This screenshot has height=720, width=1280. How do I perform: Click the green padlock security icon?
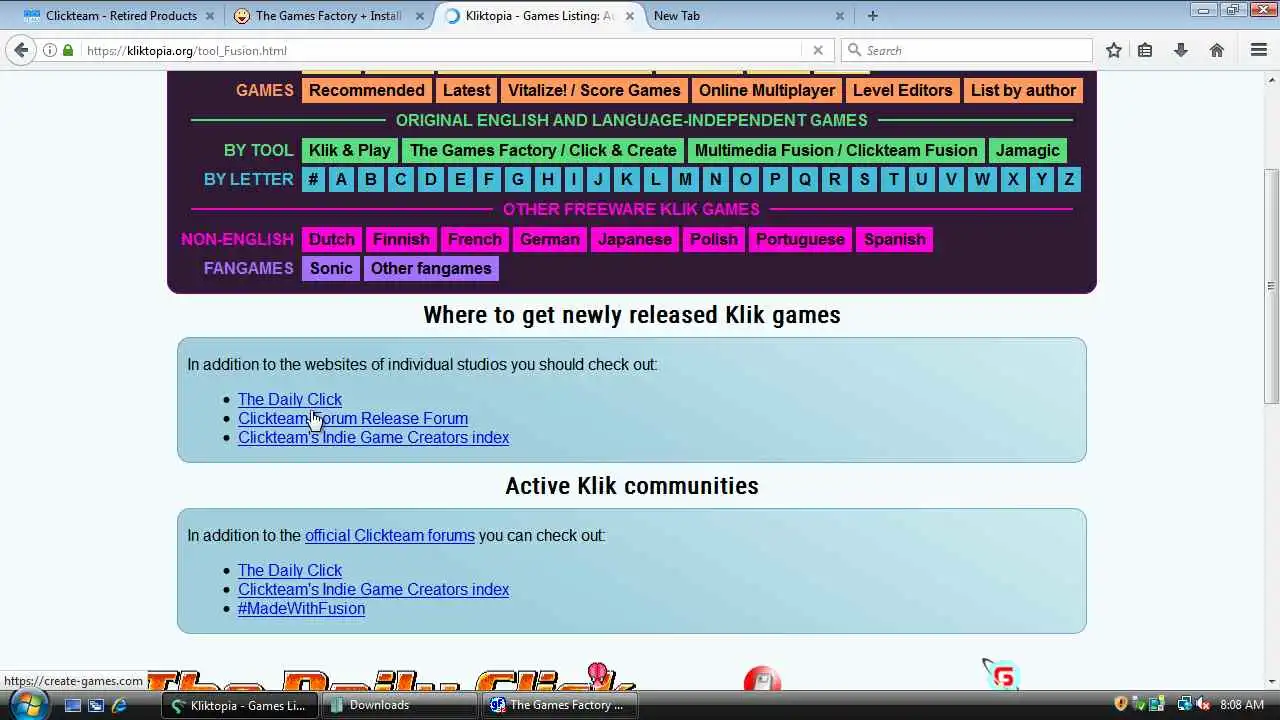pos(68,50)
